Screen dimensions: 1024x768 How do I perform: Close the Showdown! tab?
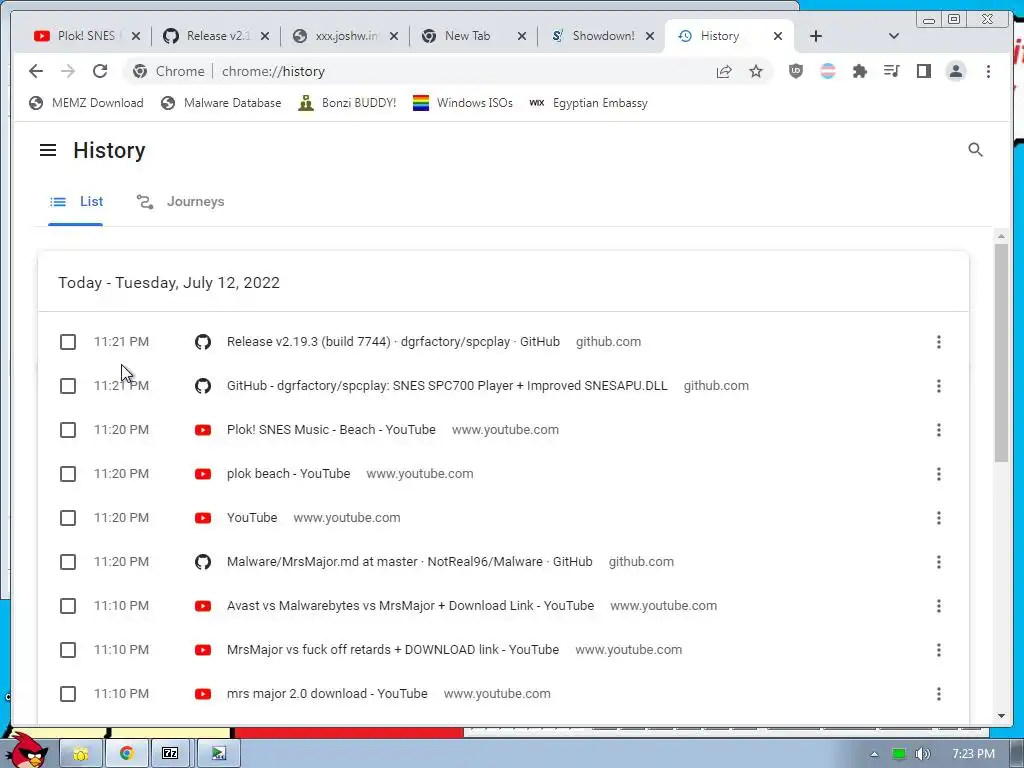pyautogui.click(x=650, y=36)
